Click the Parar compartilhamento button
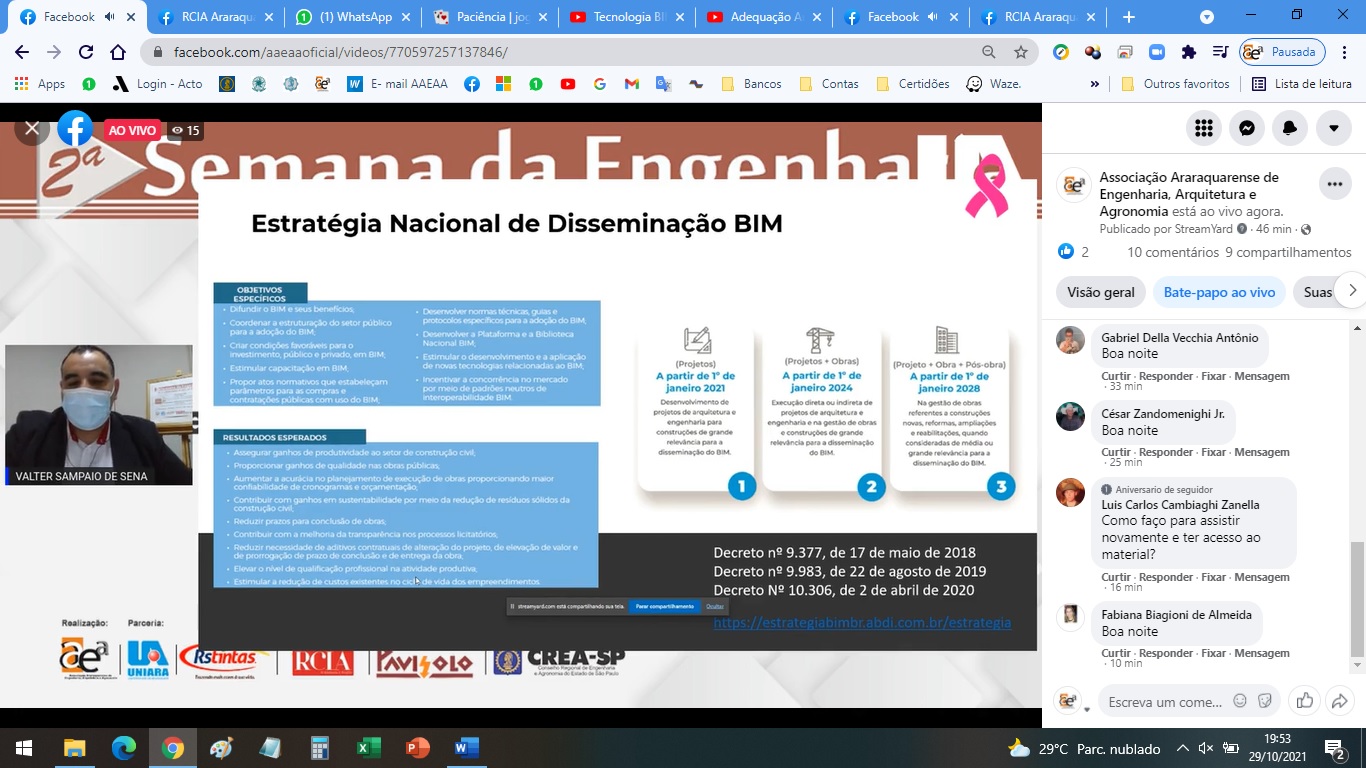1366x768 pixels. 665,606
